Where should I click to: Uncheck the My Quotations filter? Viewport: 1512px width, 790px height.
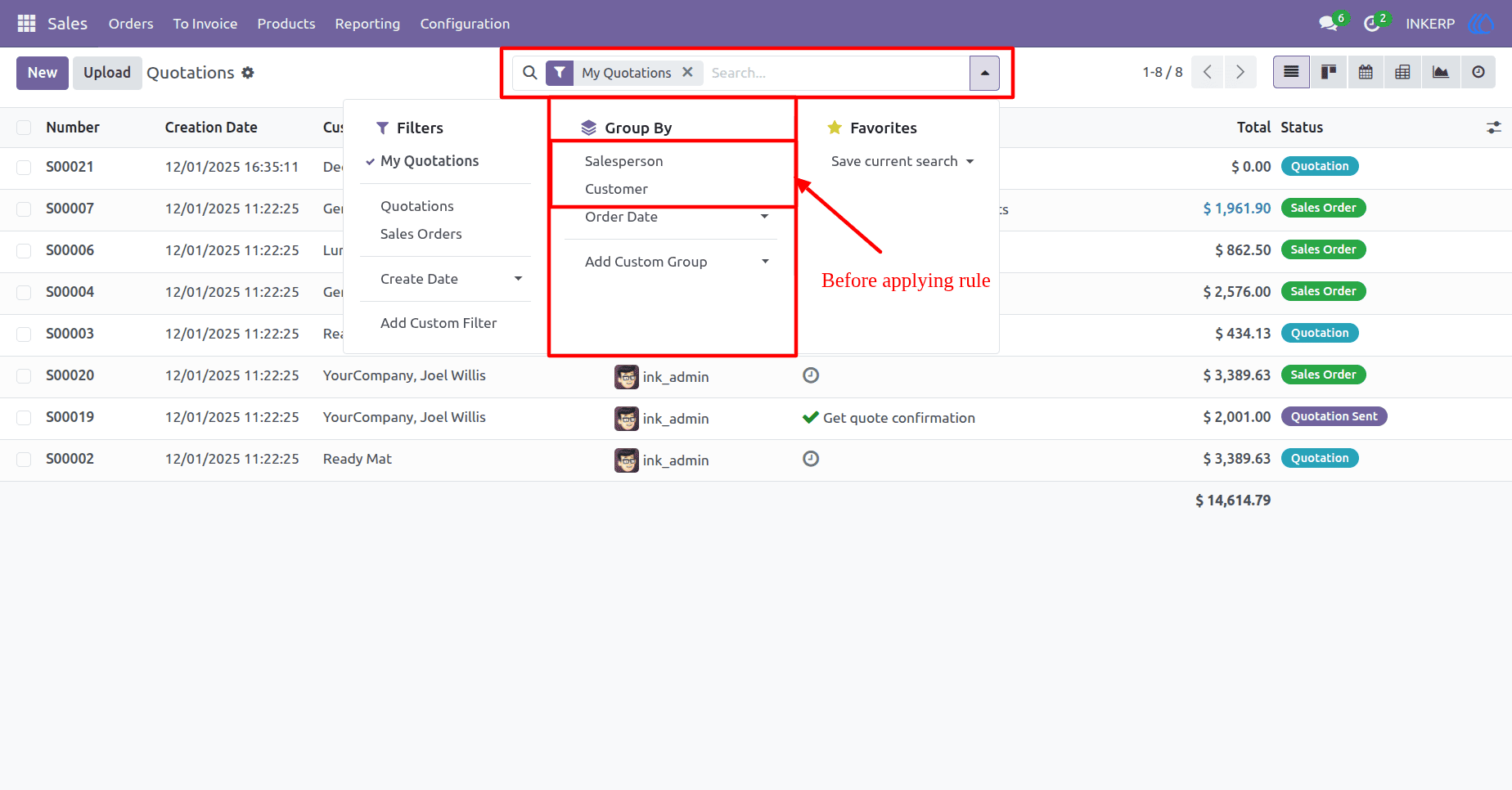[430, 161]
